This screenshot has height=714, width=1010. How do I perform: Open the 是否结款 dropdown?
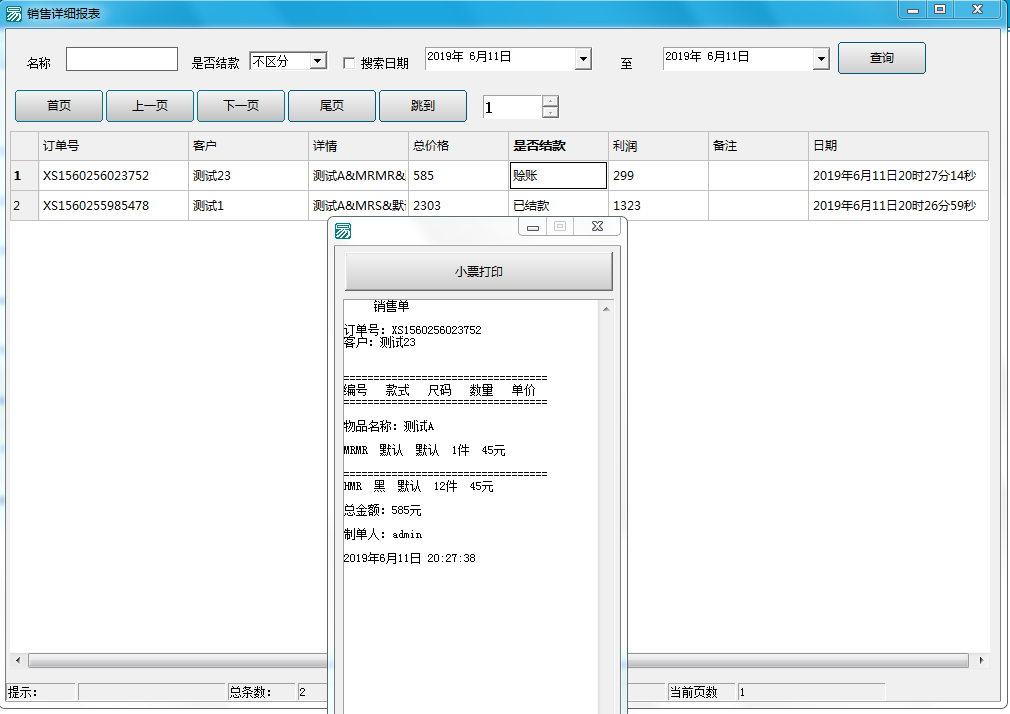tap(317, 61)
